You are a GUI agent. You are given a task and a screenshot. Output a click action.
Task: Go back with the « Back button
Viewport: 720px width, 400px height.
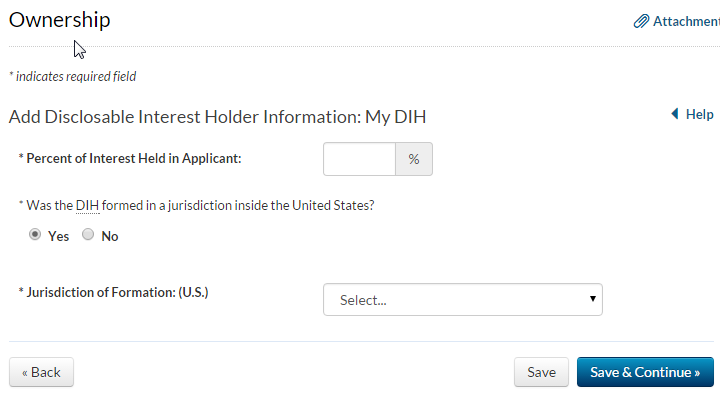(41, 372)
